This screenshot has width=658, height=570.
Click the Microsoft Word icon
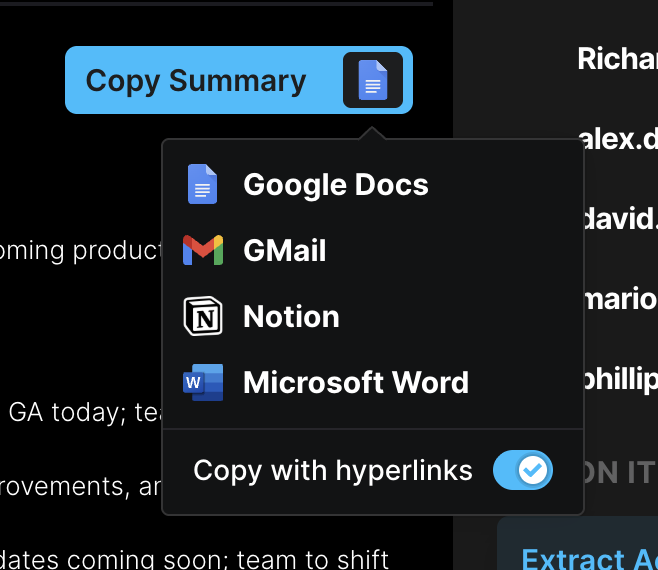point(203,382)
